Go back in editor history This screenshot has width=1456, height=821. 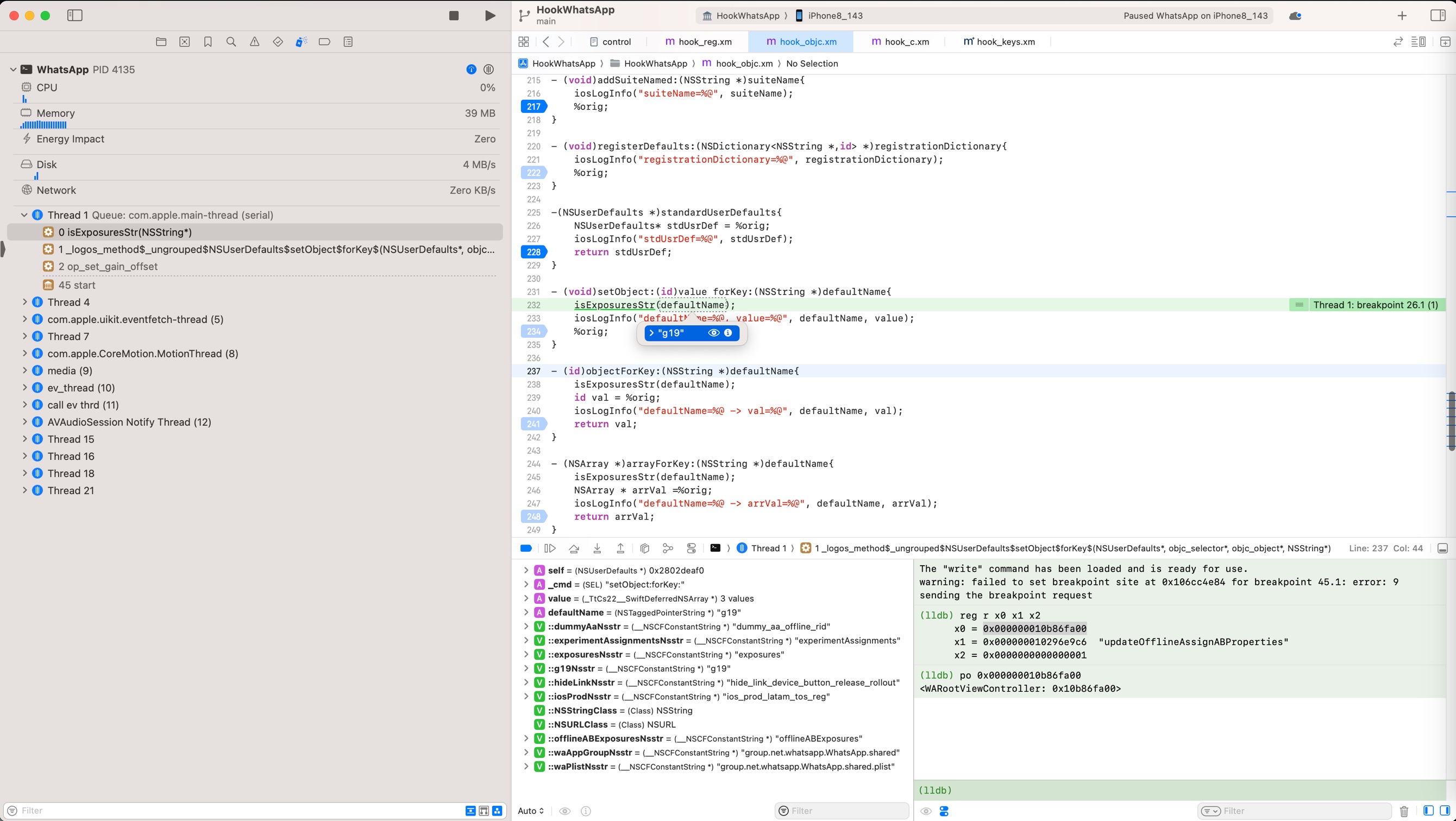[x=545, y=42]
